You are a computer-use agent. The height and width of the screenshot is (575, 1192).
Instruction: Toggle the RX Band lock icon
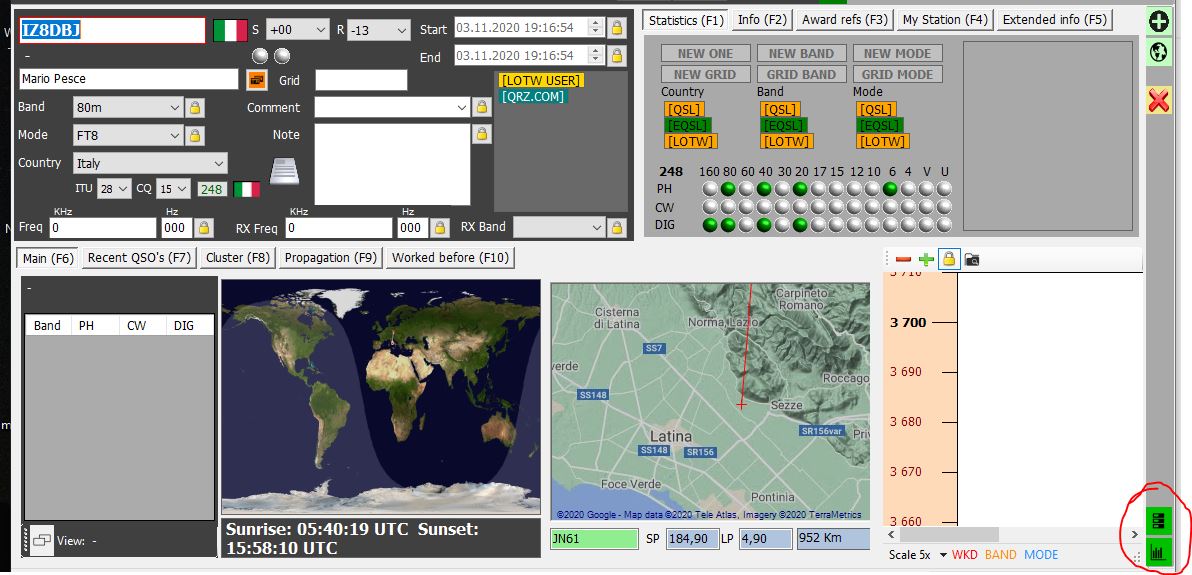point(617,227)
